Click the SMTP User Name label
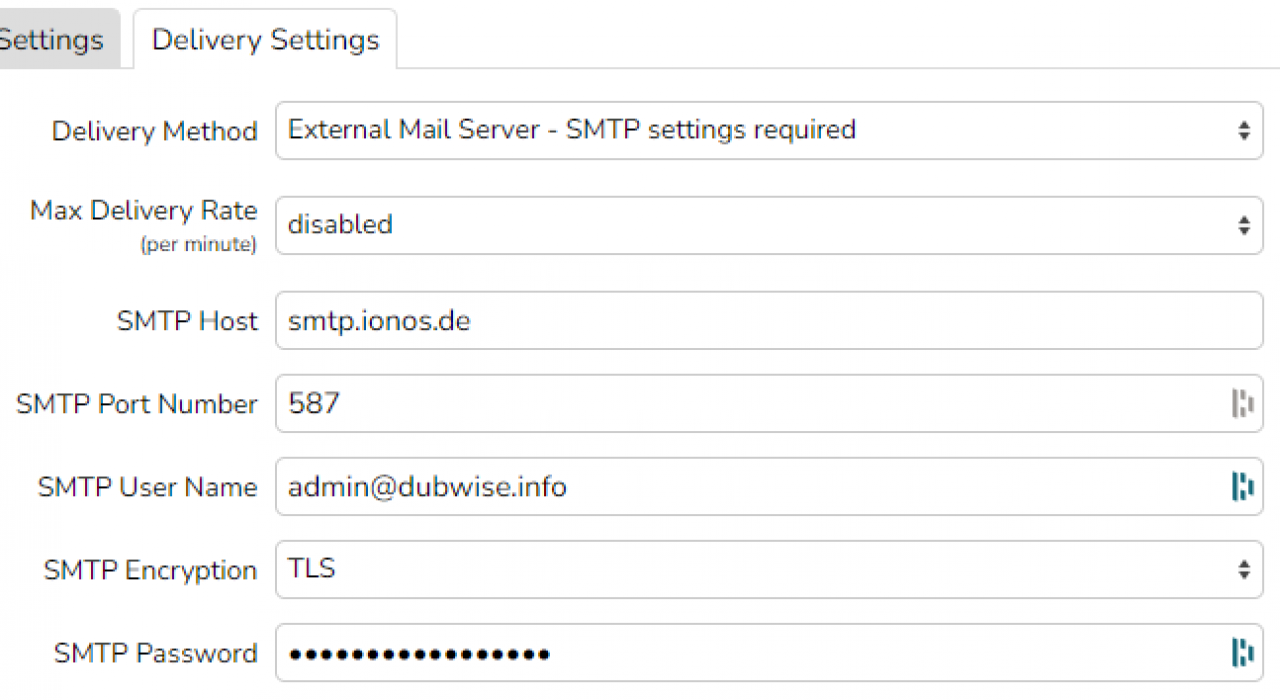Viewport: 1280px width, 700px height. pyautogui.click(x=148, y=487)
